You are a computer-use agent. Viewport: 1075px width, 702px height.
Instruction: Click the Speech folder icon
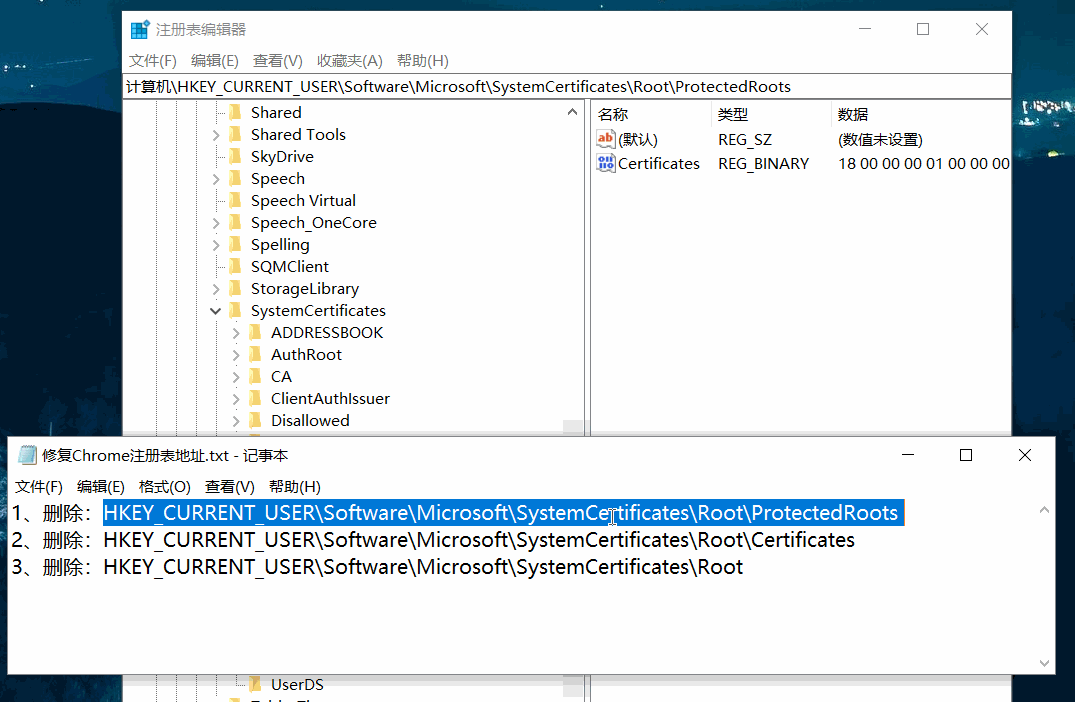coord(235,178)
